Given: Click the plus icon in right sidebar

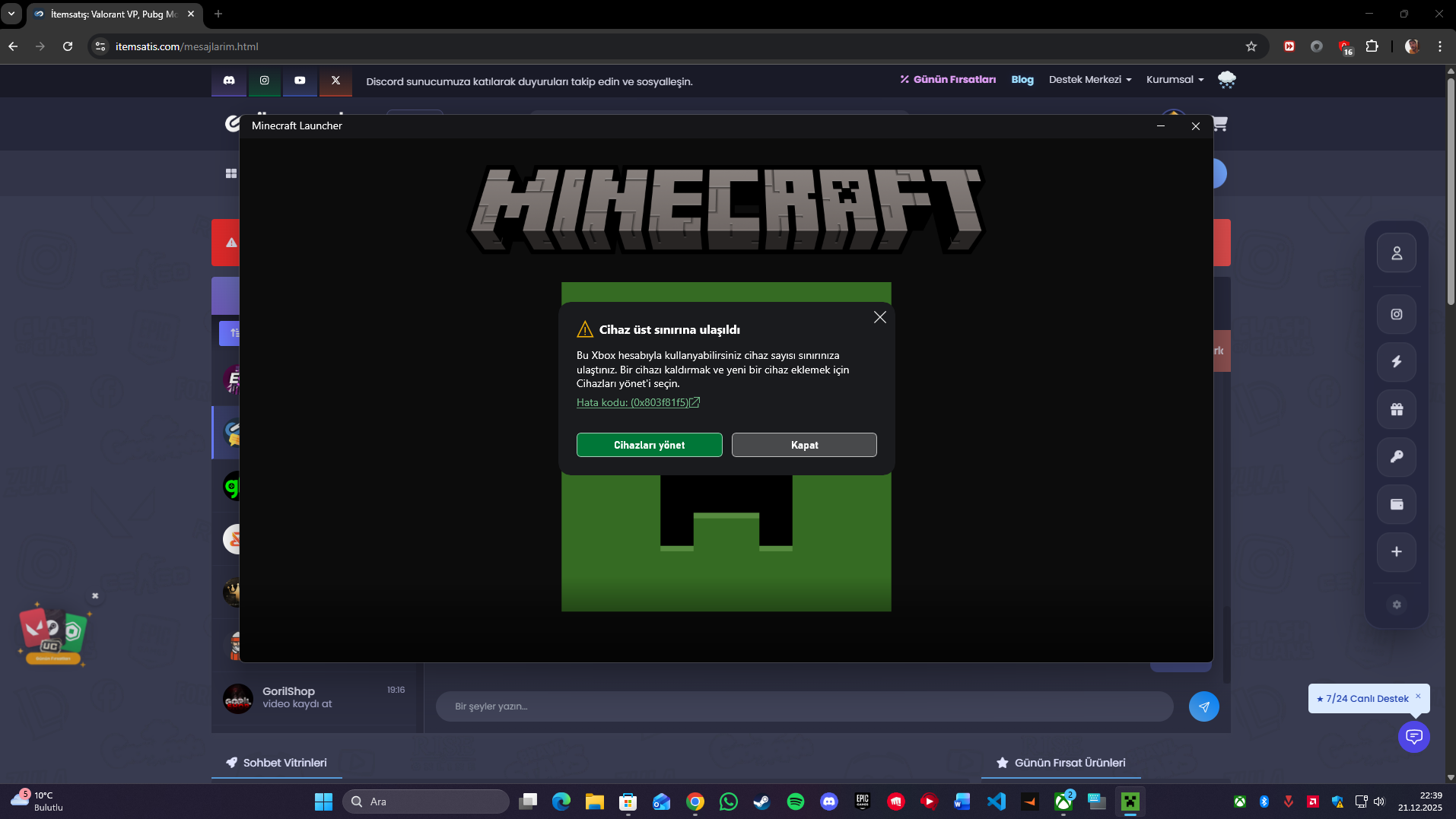Looking at the screenshot, I should [1397, 552].
